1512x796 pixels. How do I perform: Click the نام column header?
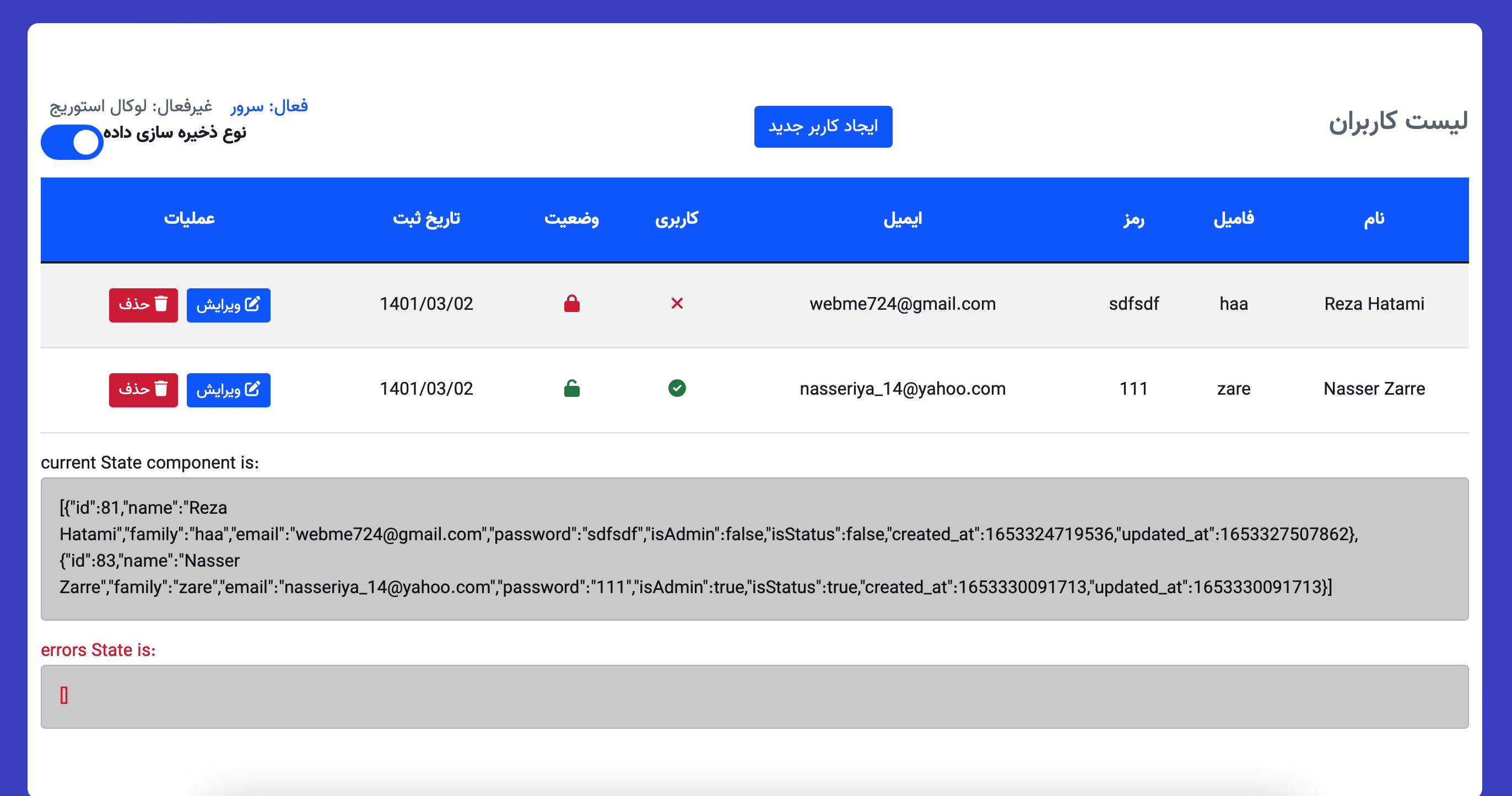[x=1374, y=219]
